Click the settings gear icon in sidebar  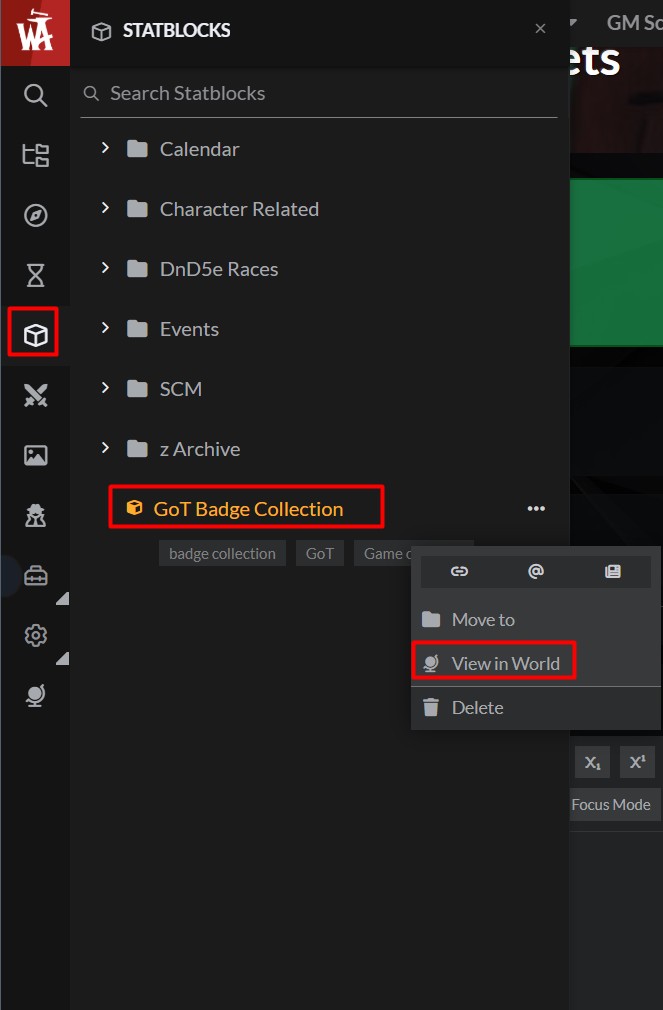36,635
